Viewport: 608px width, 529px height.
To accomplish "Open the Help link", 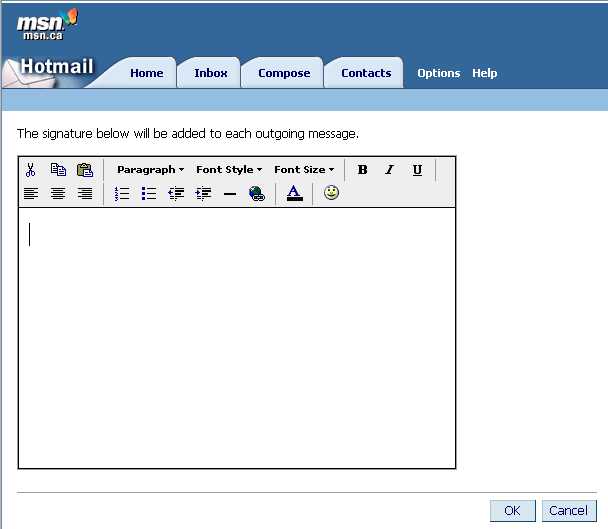I will pos(484,73).
